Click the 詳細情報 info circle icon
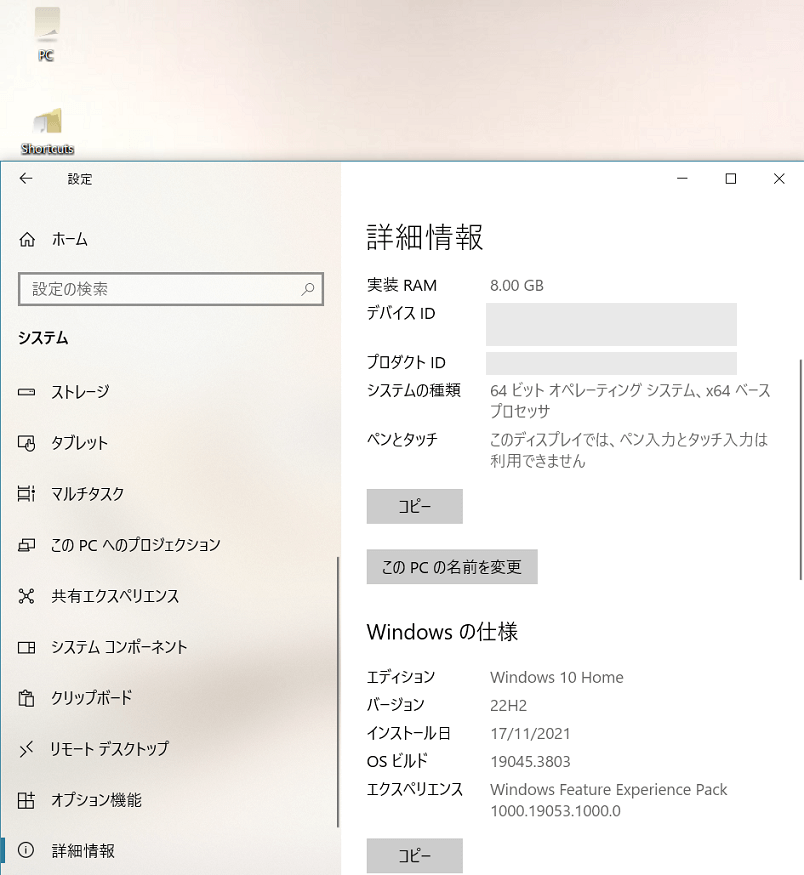Image resolution: width=804 pixels, height=875 pixels. tap(26, 850)
